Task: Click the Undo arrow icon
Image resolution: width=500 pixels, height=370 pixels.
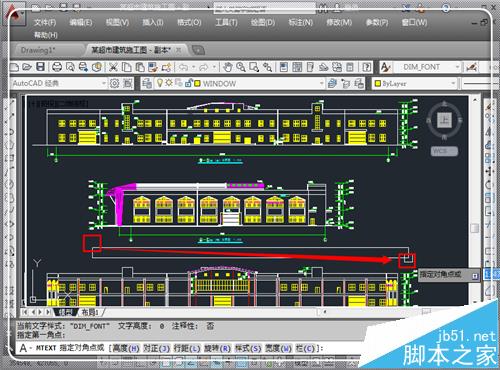Action: (x=183, y=67)
